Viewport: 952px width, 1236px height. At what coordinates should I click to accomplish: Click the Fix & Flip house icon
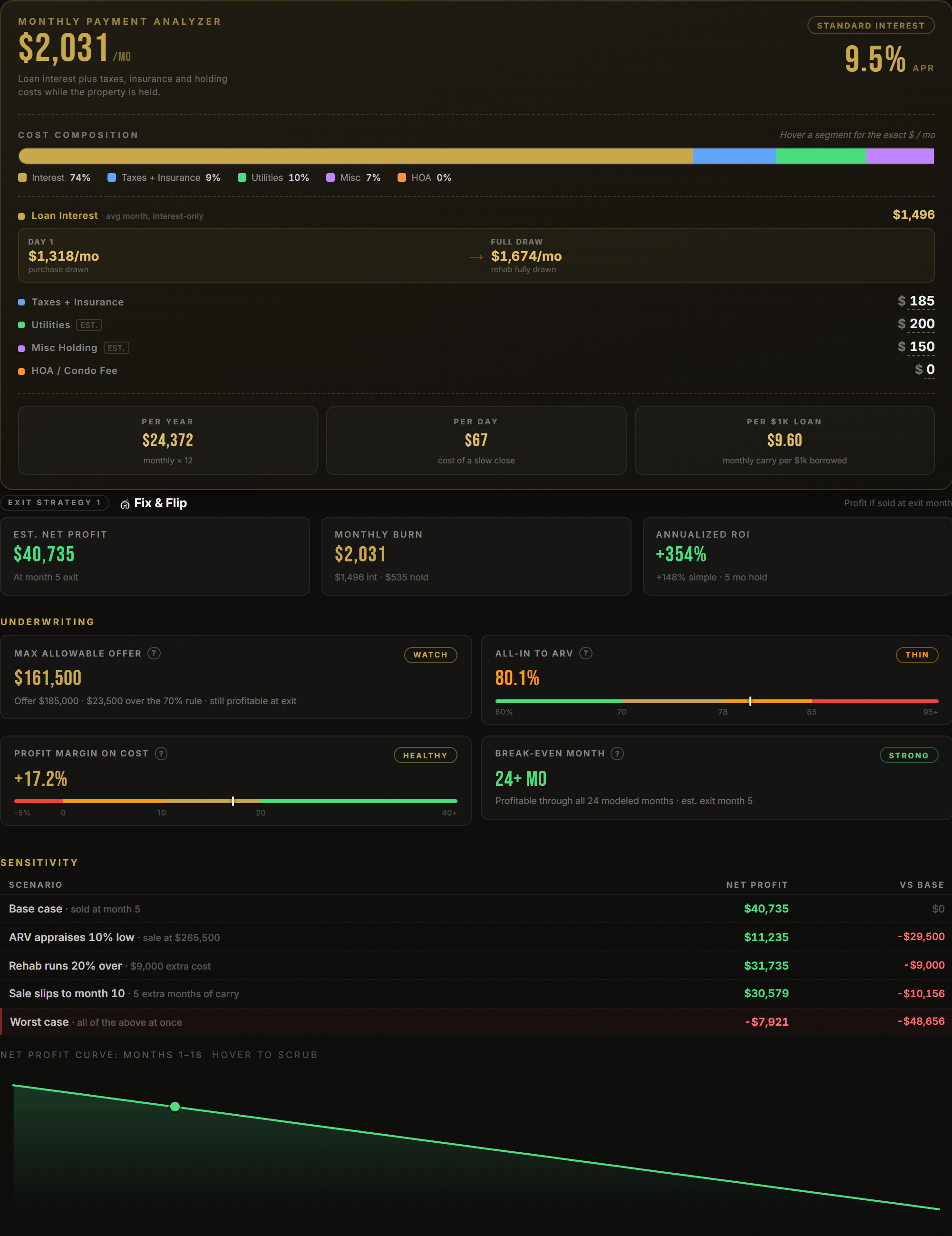point(125,504)
